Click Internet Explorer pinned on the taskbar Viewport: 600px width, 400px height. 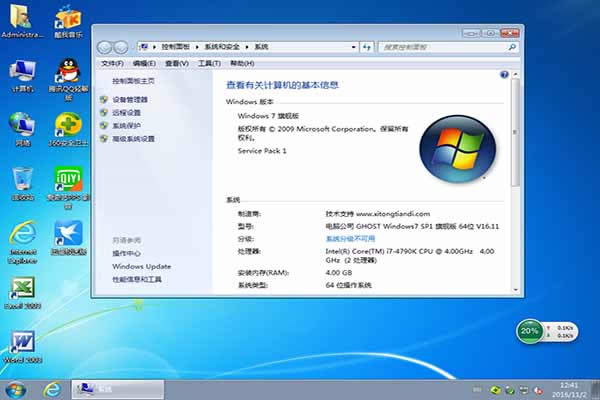coord(52,388)
